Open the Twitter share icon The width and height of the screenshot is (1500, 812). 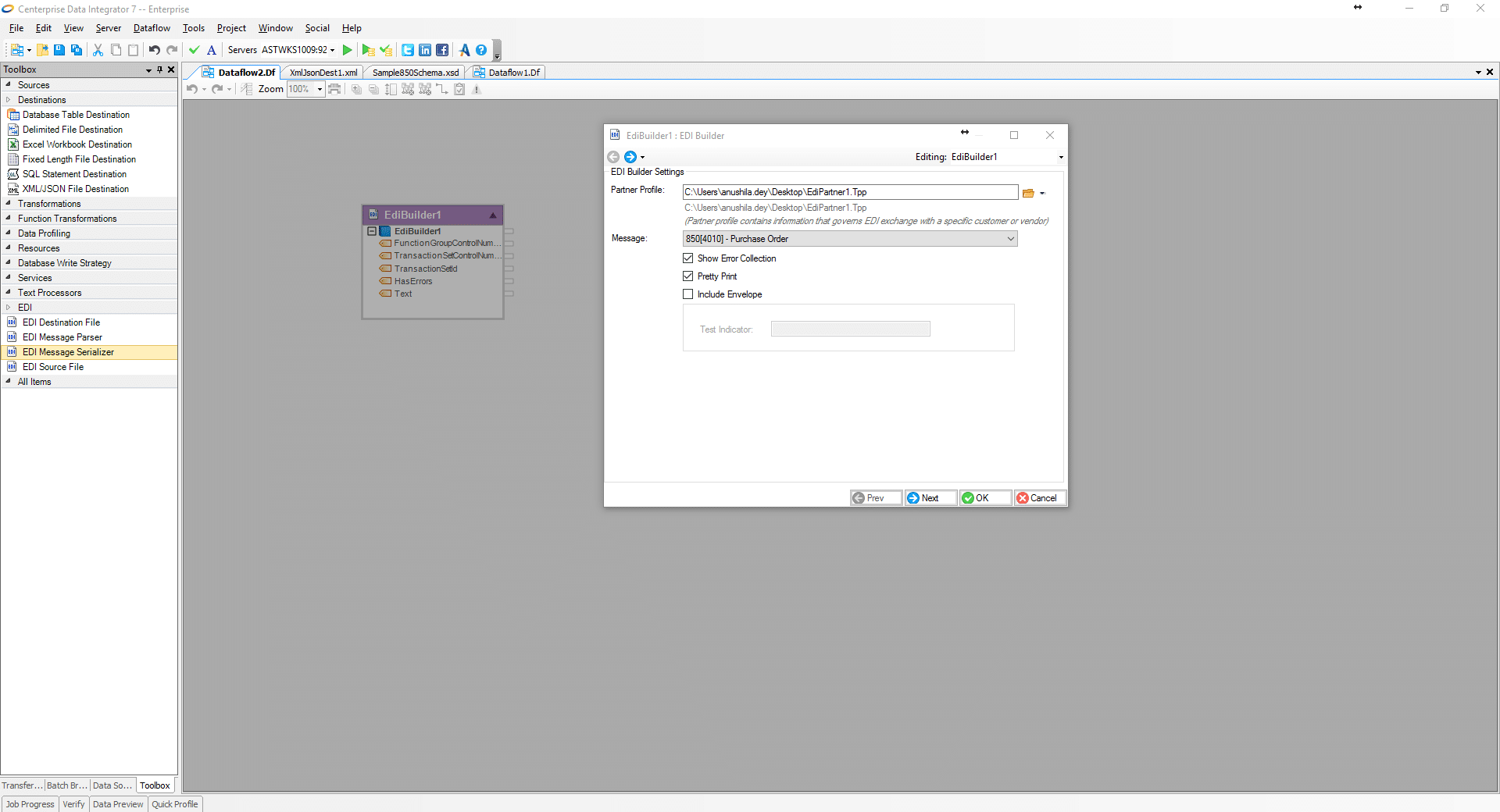pyautogui.click(x=408, y=50)
